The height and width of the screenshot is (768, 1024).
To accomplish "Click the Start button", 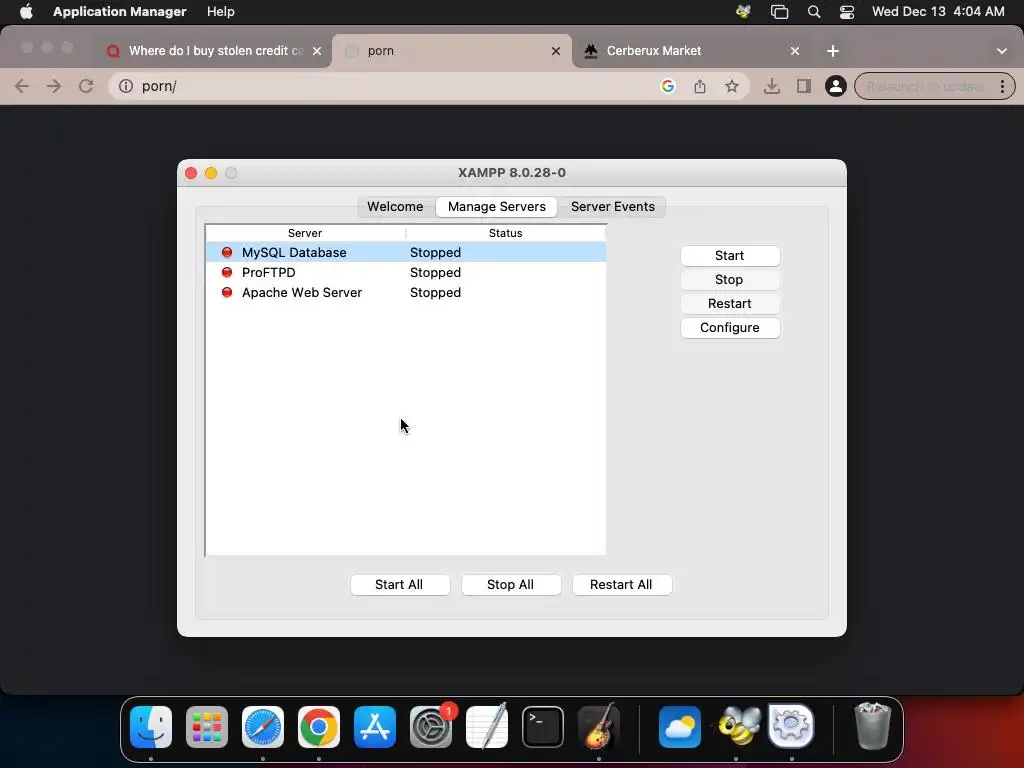I will point(729,255).
